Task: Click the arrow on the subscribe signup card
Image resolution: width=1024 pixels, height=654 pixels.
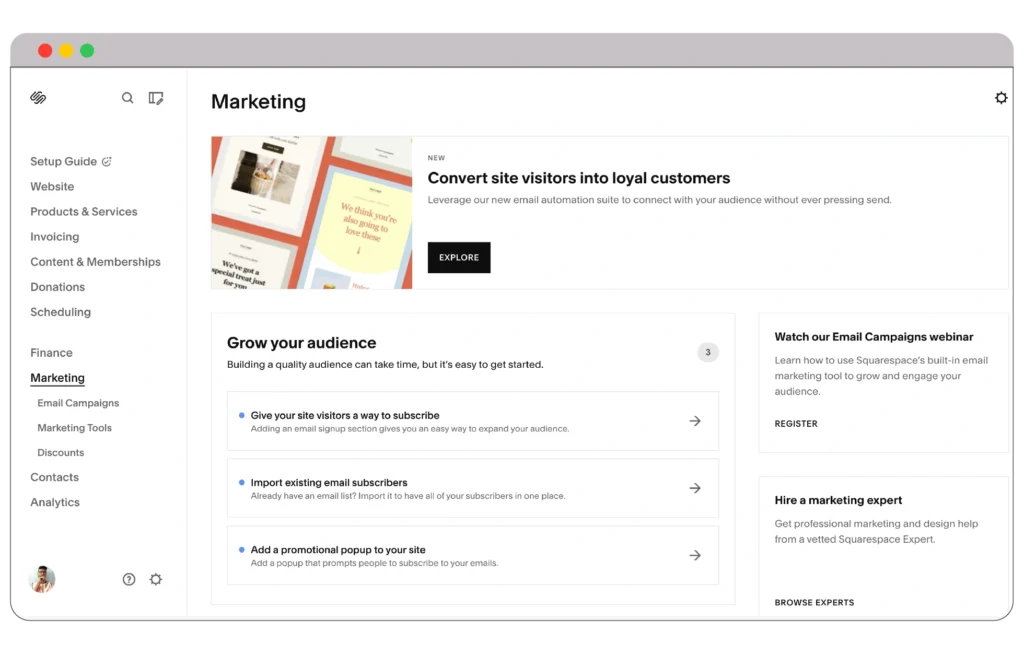Action: 695,421
